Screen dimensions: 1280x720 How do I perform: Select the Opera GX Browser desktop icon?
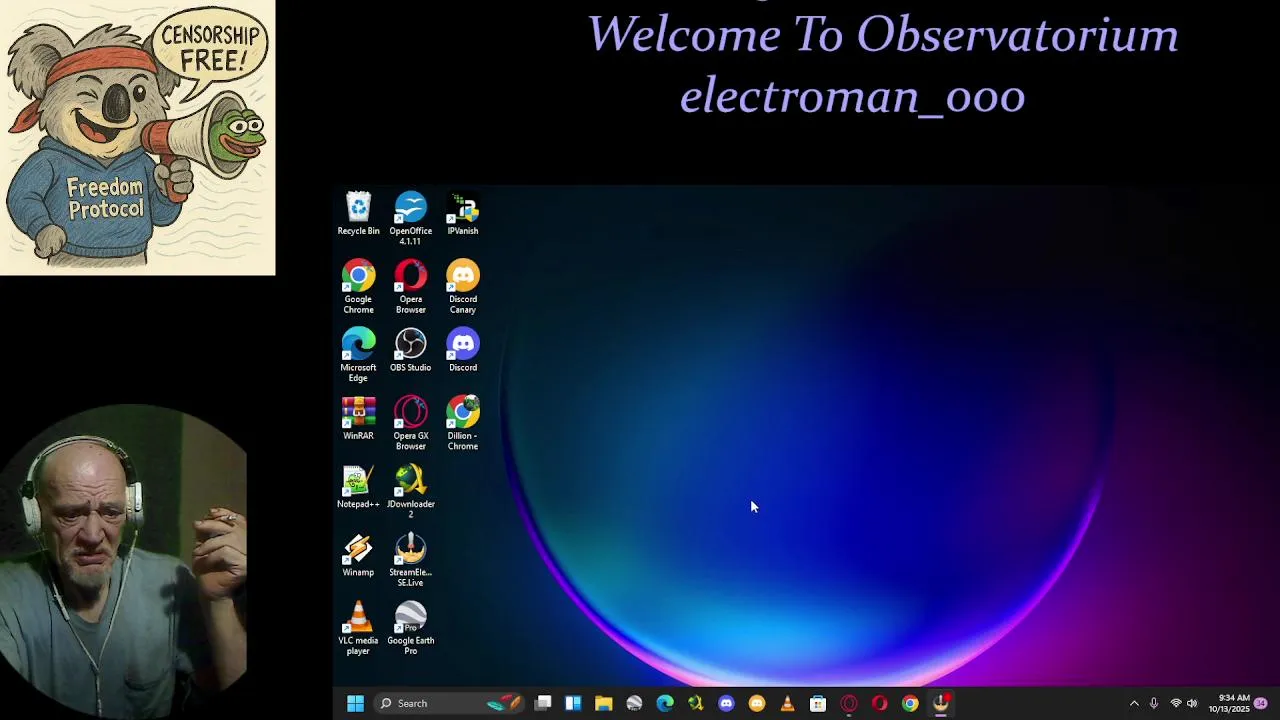coord(410,423)
